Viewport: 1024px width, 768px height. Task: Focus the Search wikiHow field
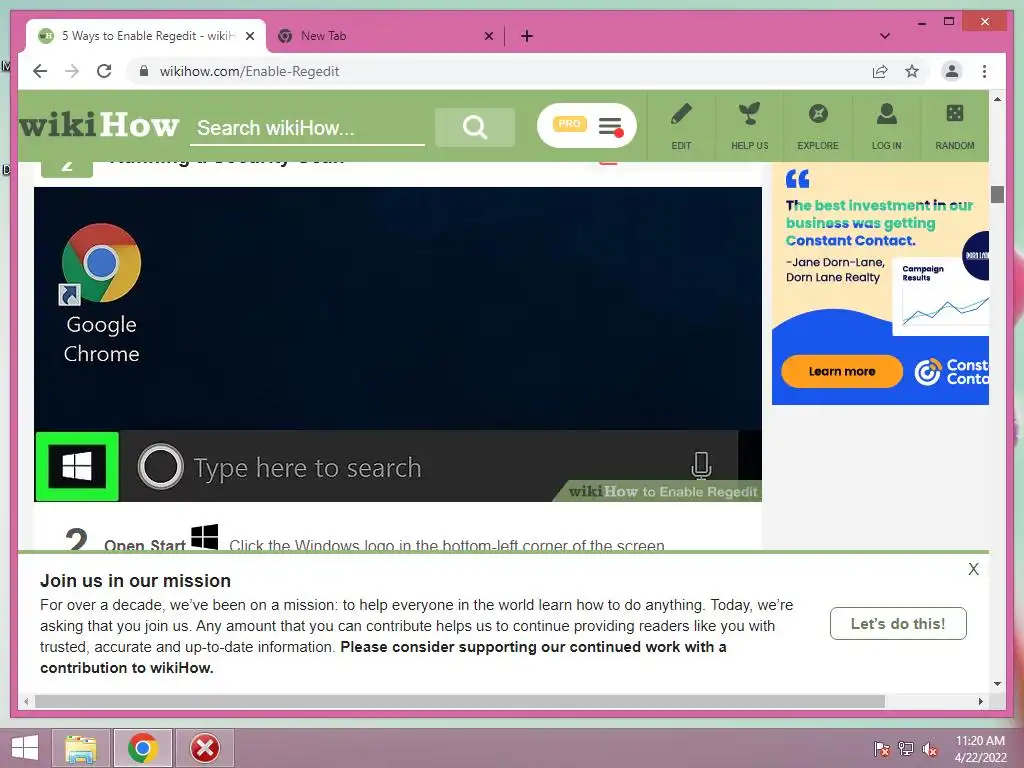307,128
